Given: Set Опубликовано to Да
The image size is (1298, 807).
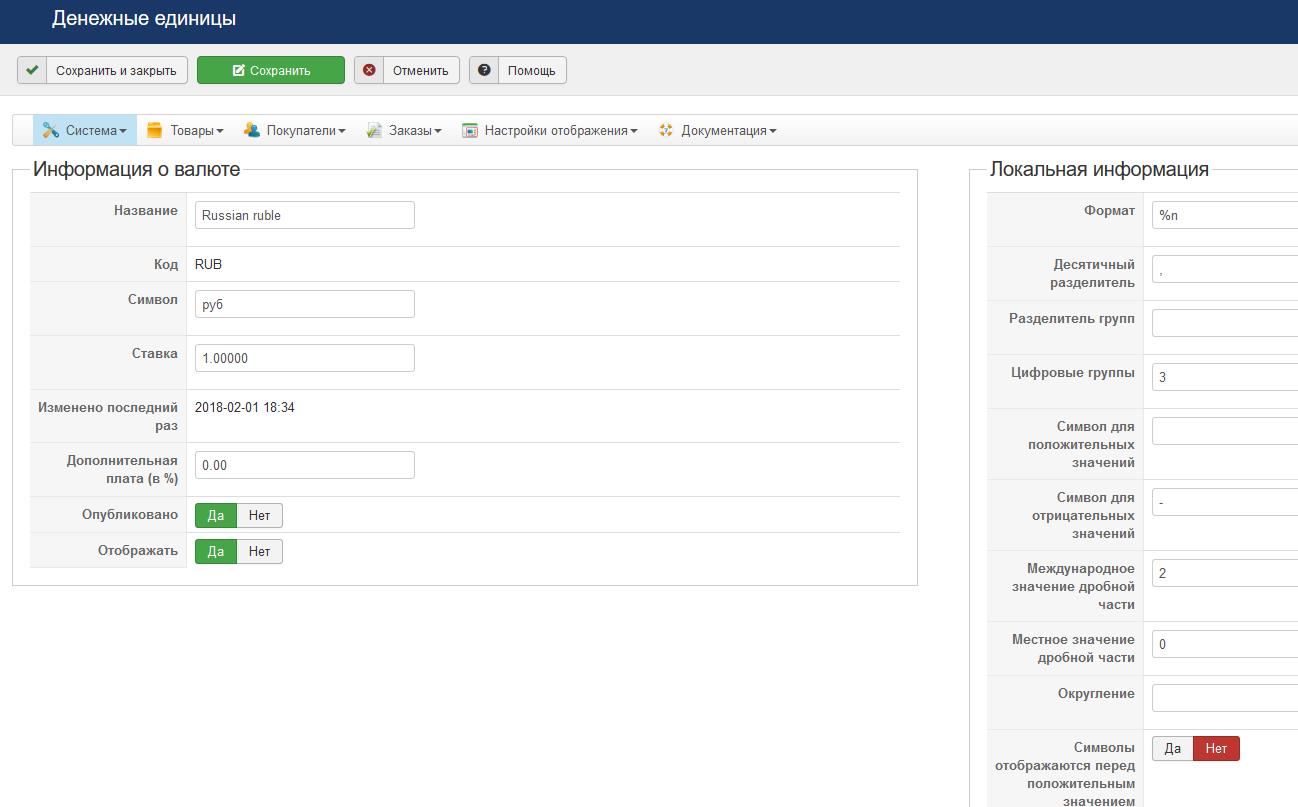Looking at the screenshot, I should (216, 516).
